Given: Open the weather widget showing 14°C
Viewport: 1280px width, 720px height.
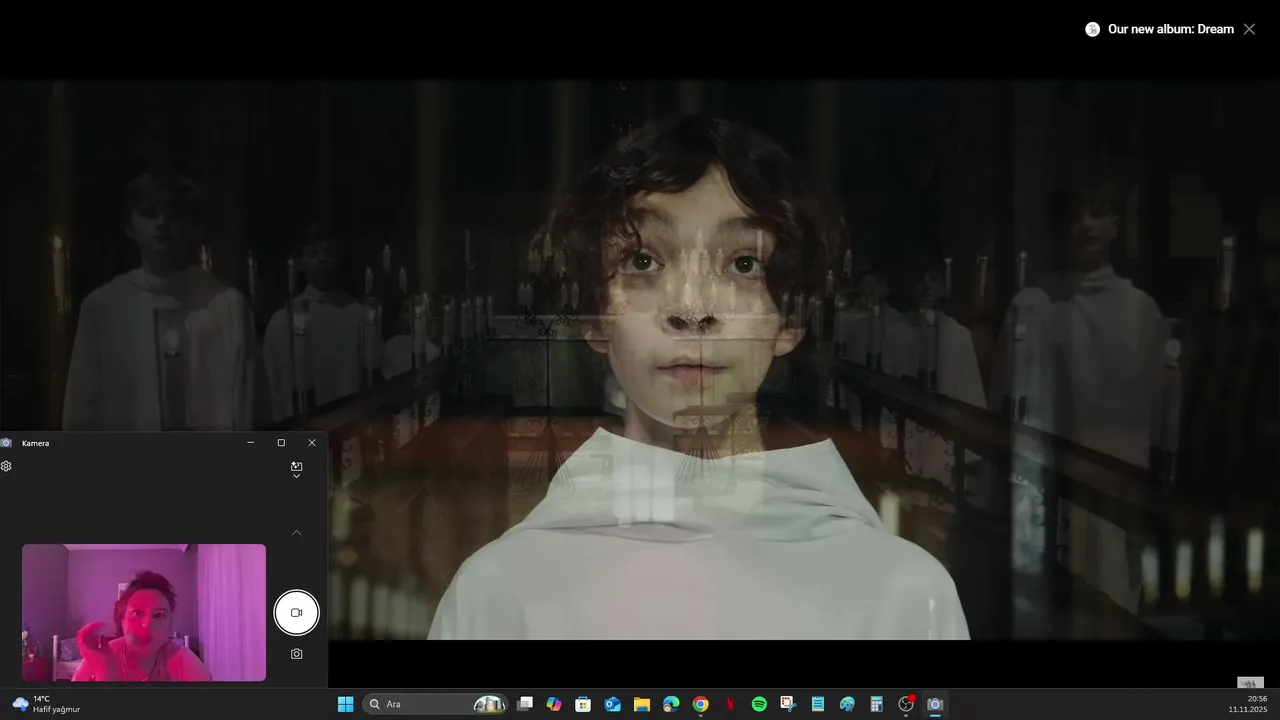Looking at the screenshot, I should 46,704.
